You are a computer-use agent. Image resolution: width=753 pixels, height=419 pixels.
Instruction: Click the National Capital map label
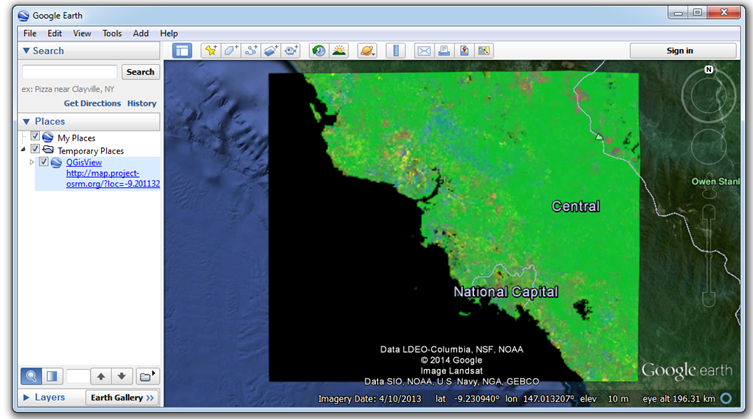click(506, 292)
